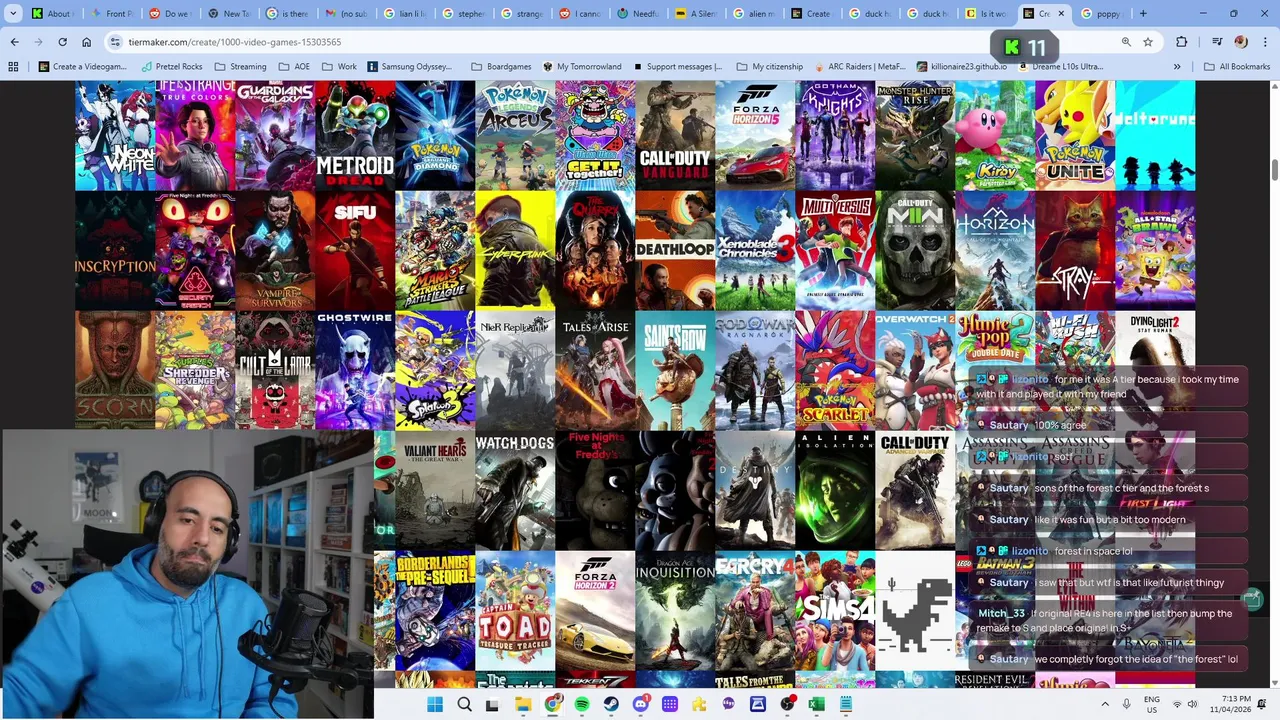Open the 'Pretzel Rocks' bookmark
Viewport: 1280px width, 720px height.
(x=171, y=67)
